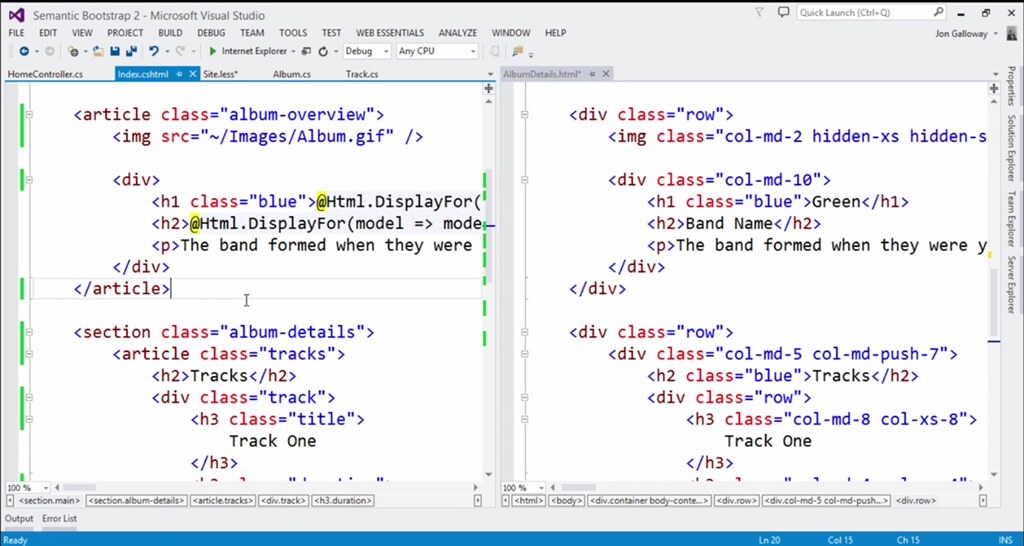Open the Any CPU platform dropdown
This screenshot has width=1024, height=546.
click(436, 51)
